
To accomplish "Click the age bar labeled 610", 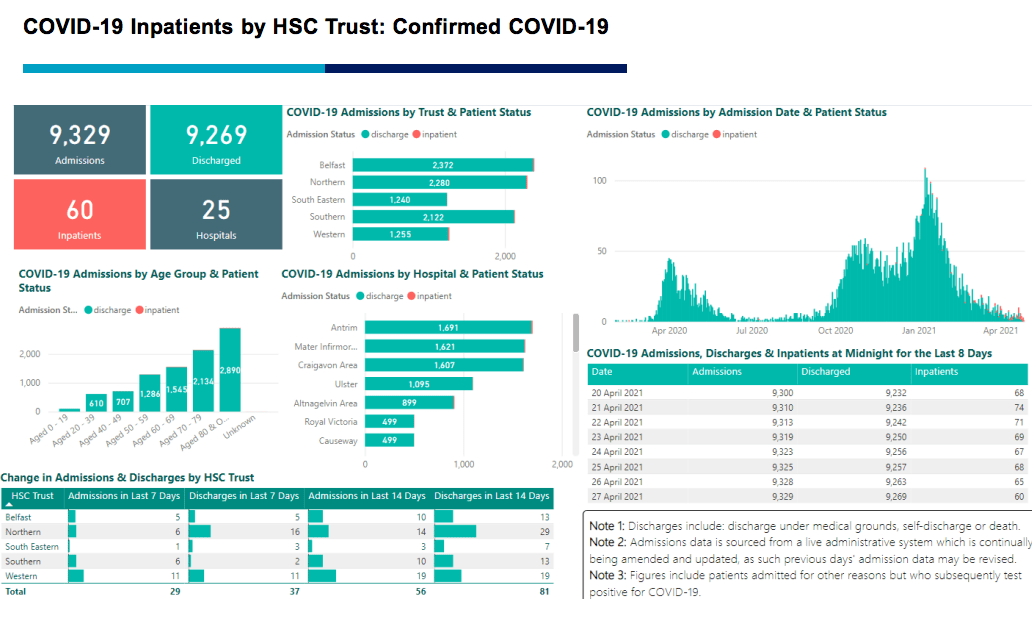I will pyautogui.click(x=96, y=403).
